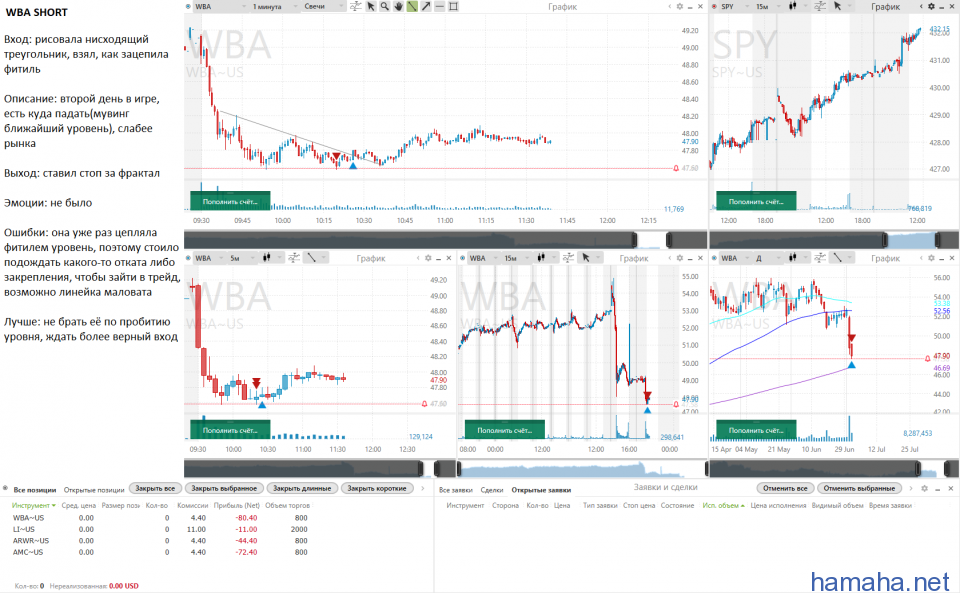Select the cursor tool in SPY chart

pos(838,6)
